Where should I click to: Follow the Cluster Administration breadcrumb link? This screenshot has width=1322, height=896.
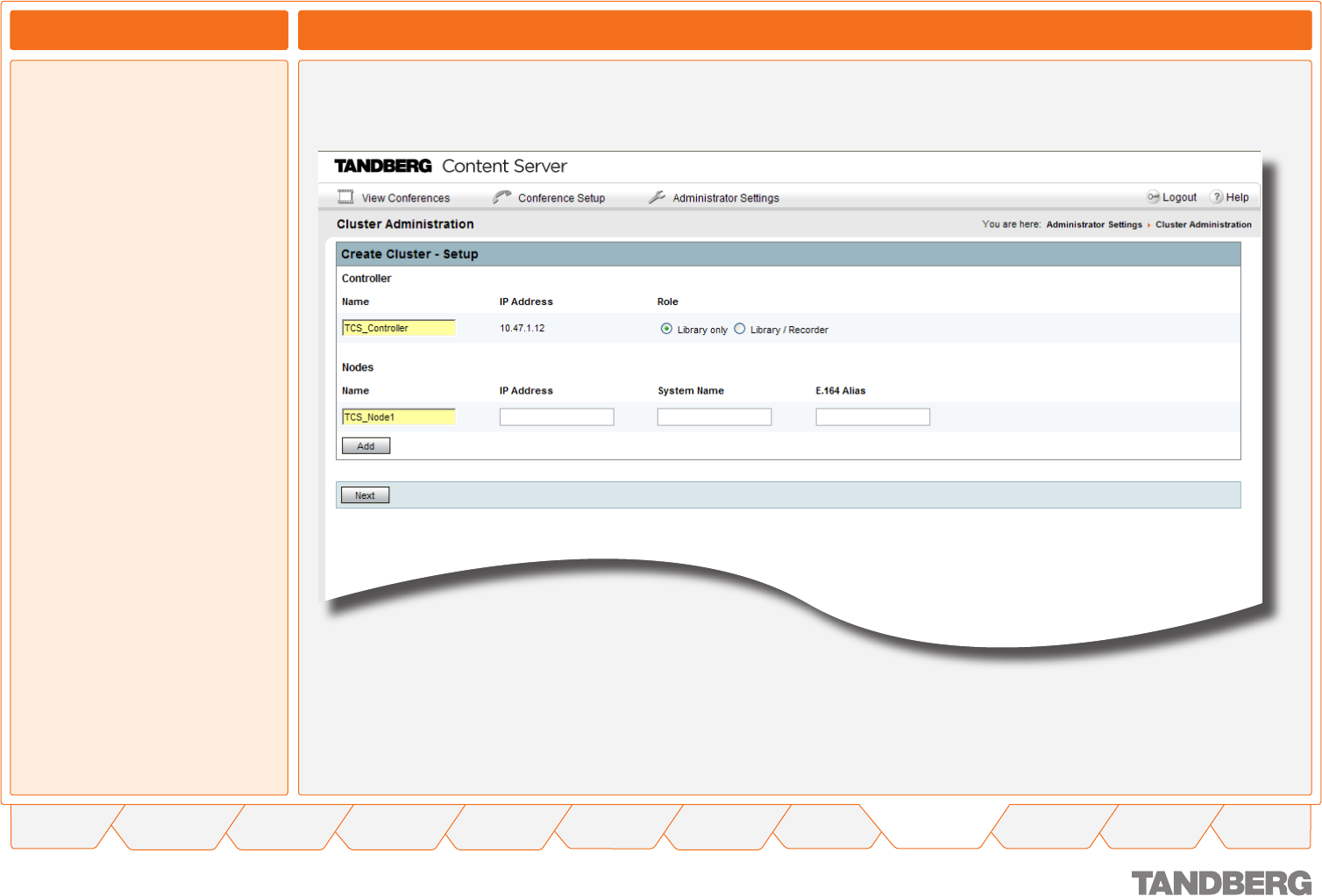1203,224
